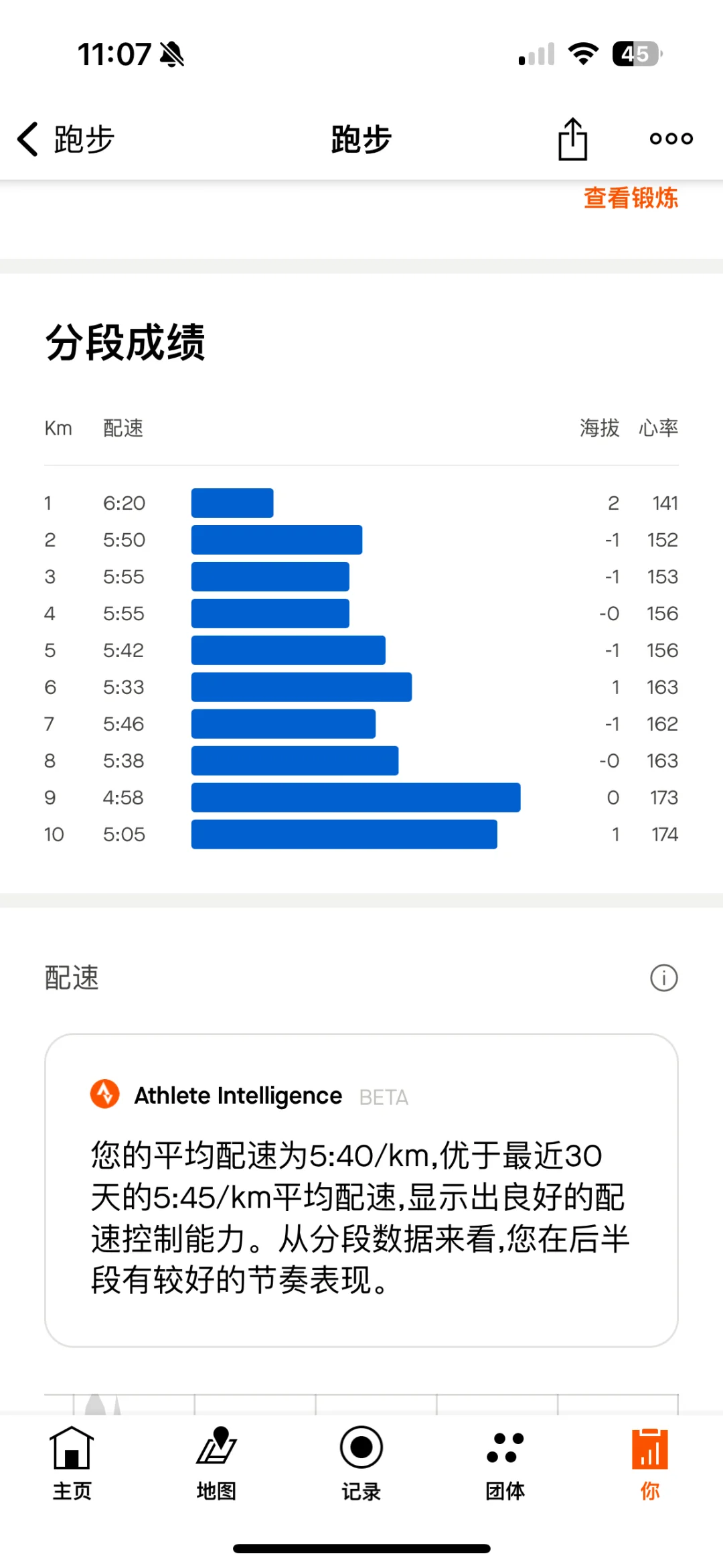
Task: Go to 主页 home tab
Action: click(72, 1464)
